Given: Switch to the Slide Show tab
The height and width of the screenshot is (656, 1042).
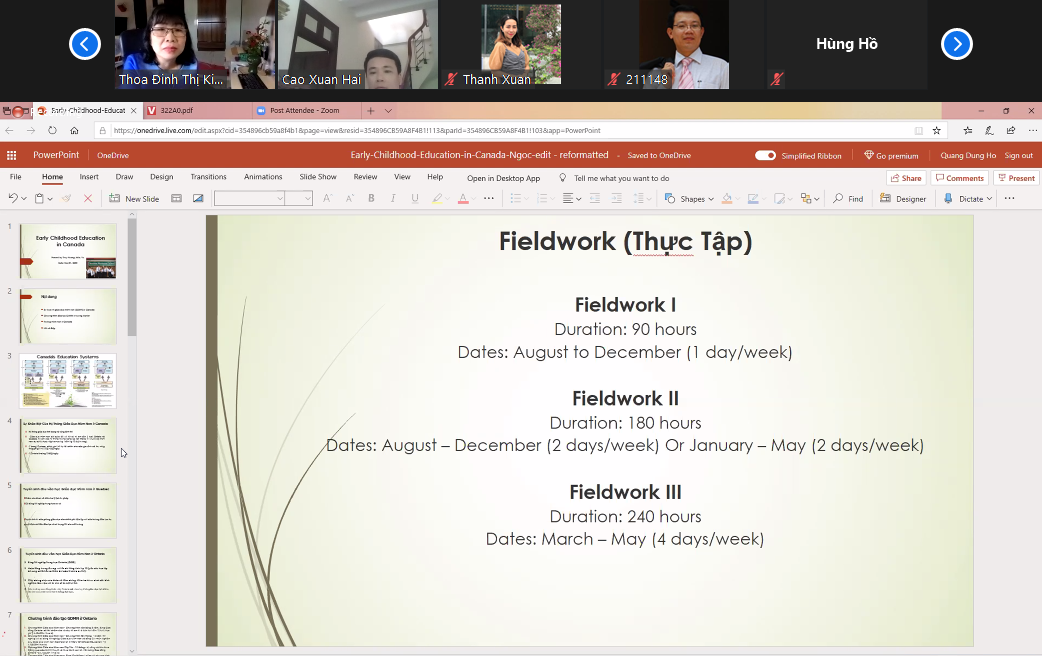Looking at the screenshot, I should pyautogui.click(x=318, y=177).
